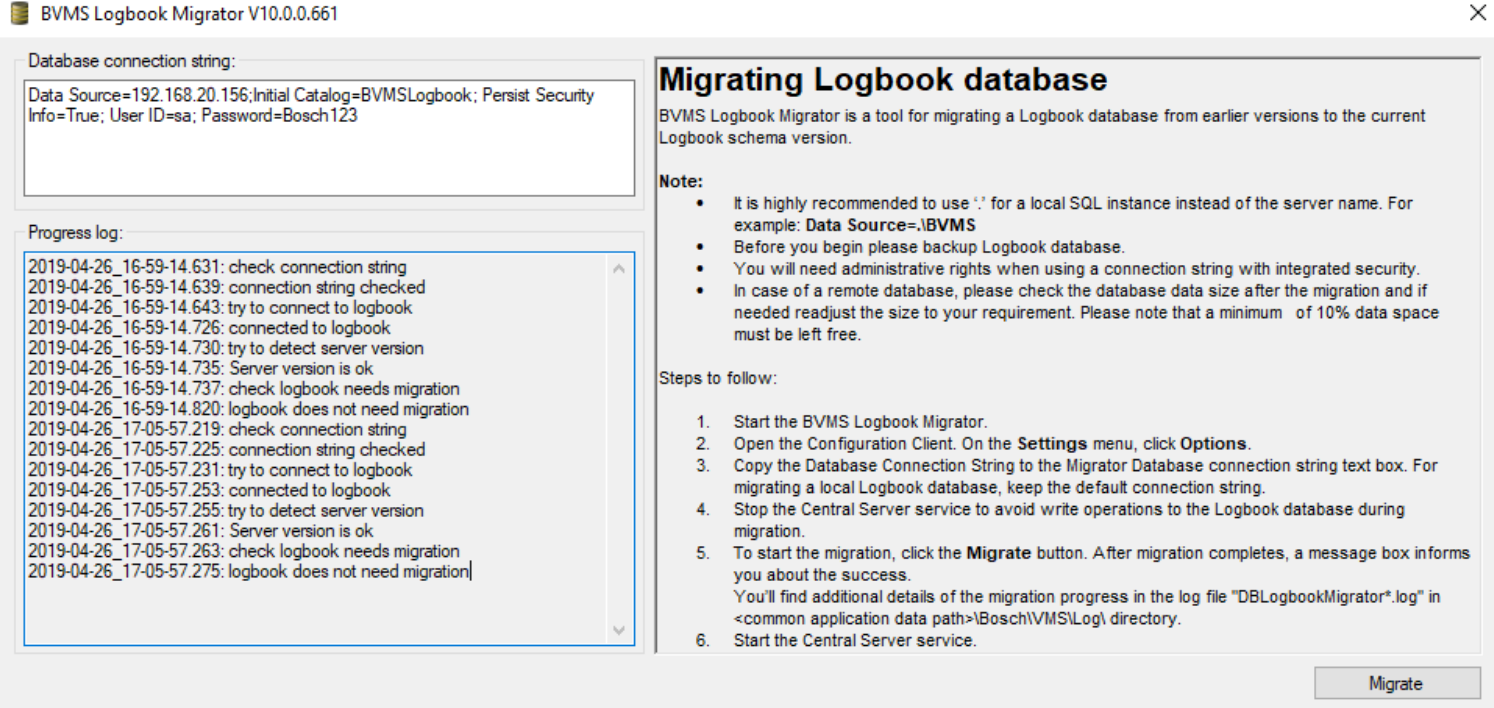Image resolution: width=1494 pixels, height=708 pixels.
Task: Click the "Steps to follow:" text in help panel
Action: pyautogui.click(x=717, y=378)
